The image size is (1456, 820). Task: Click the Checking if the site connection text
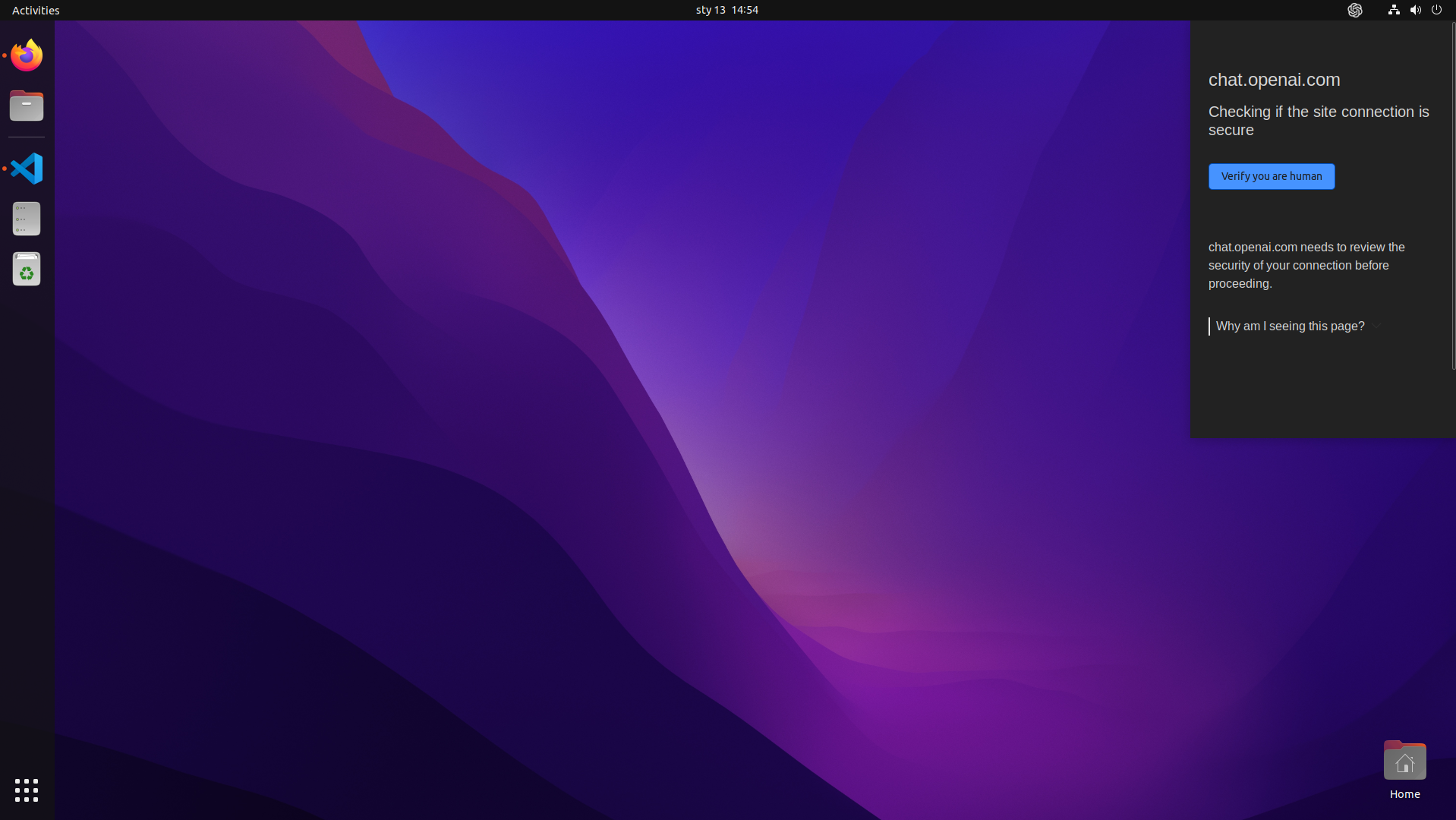pyautogui.click(x=1319, y=121)
